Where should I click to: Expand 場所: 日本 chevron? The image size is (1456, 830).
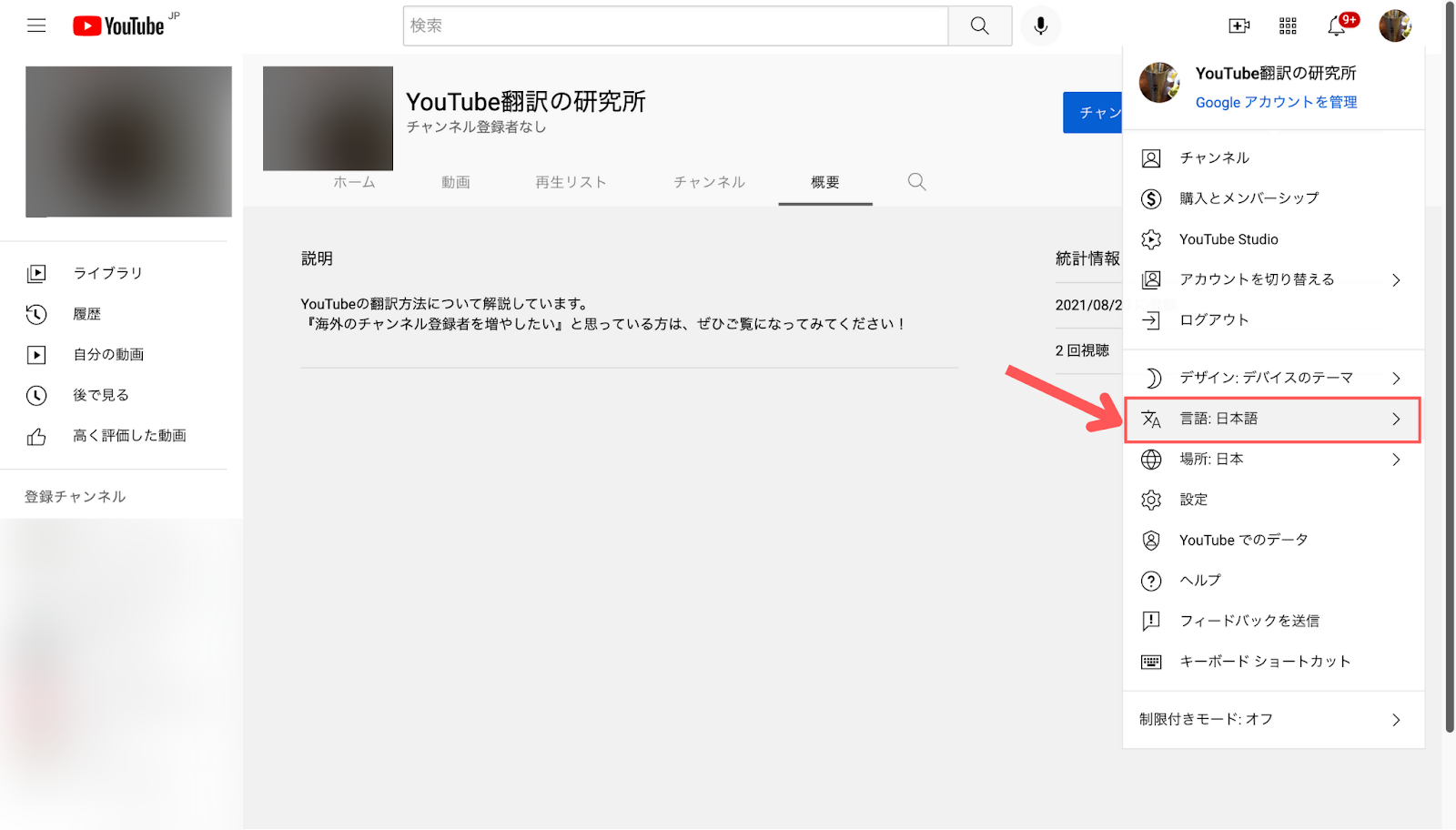pyautogui.click(x=1396, y=460)
